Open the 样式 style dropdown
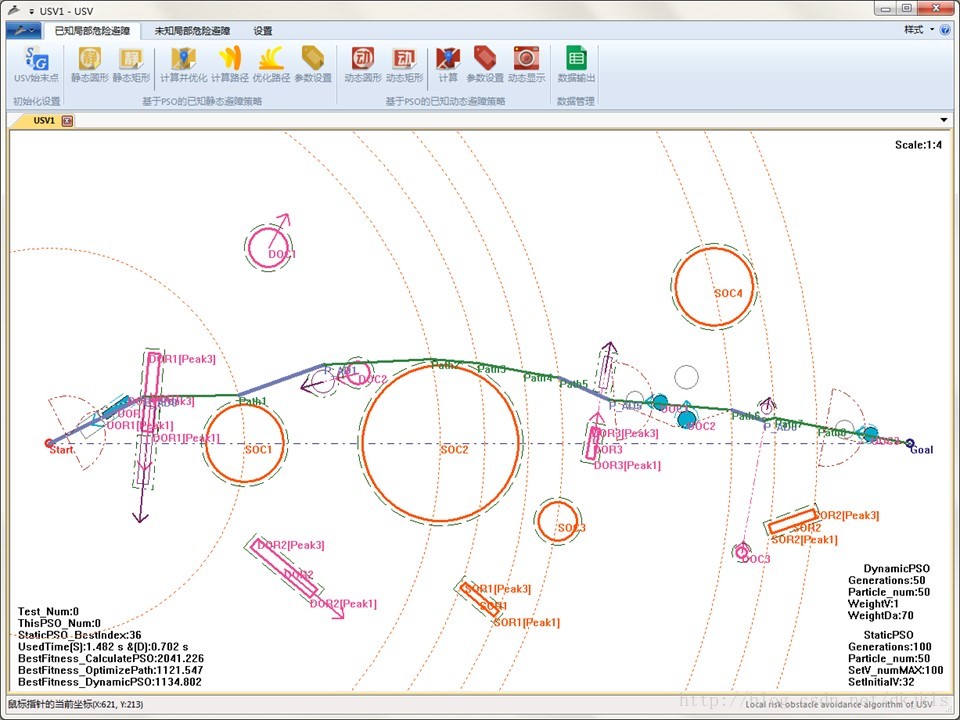The height and width of the screenshot is (720, 960). click(x=919, y=30)
